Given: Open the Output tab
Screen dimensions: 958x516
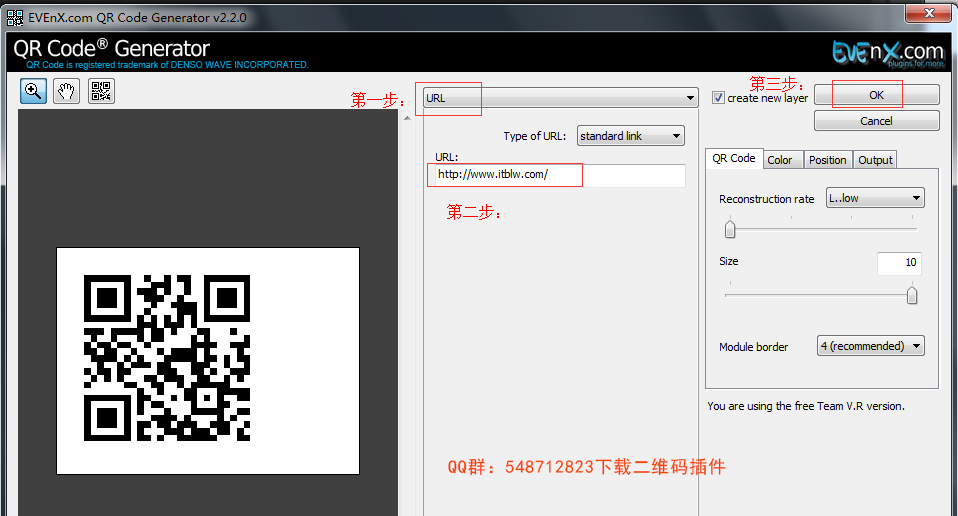Looking at the screenshot, I should click(x=876, y=160).
